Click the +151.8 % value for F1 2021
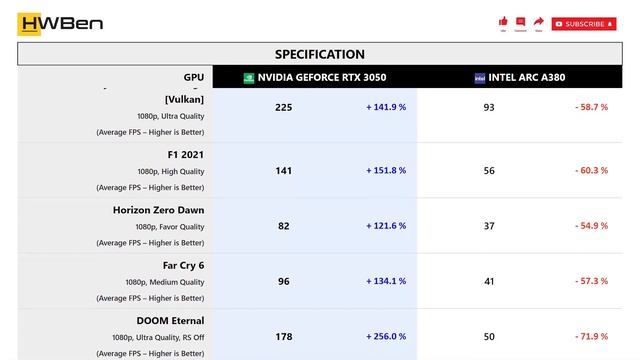The image size is (640, 360). click(x=386, y=170)
